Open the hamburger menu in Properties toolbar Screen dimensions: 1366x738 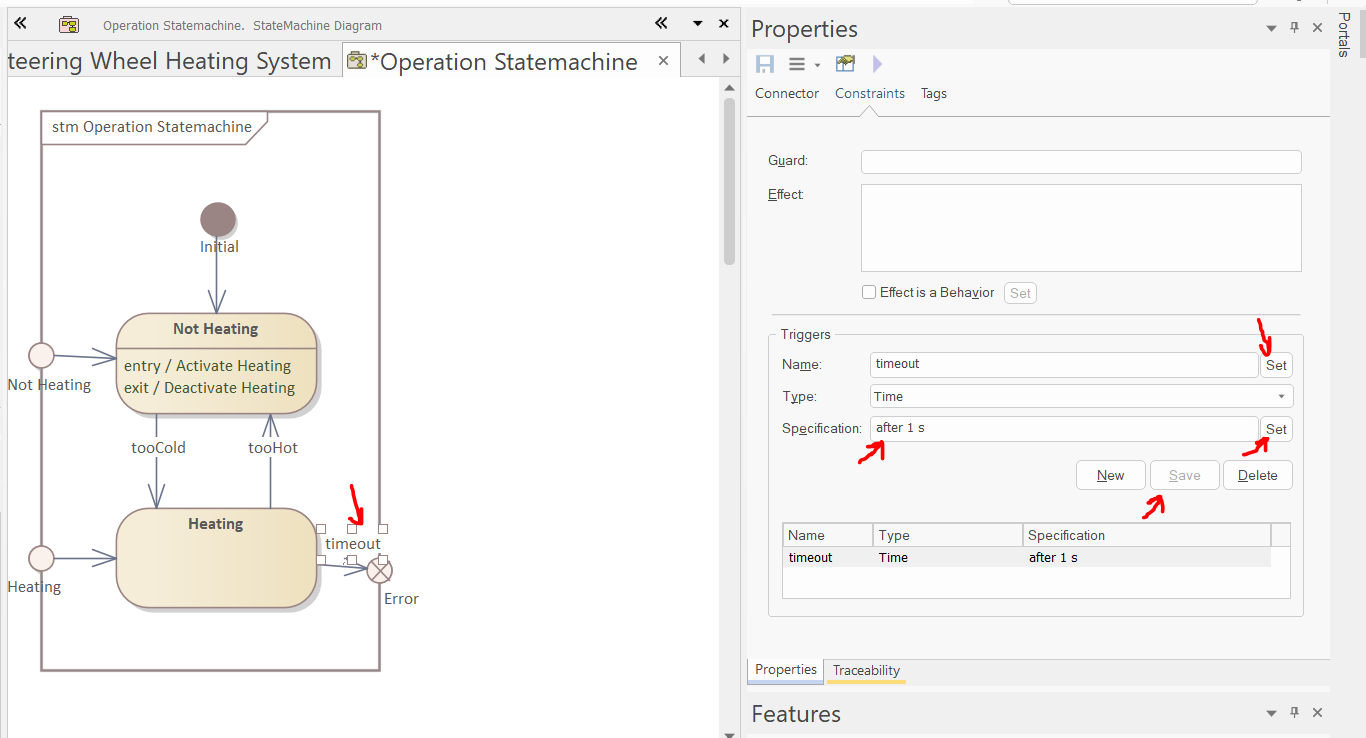click(797, 64)
